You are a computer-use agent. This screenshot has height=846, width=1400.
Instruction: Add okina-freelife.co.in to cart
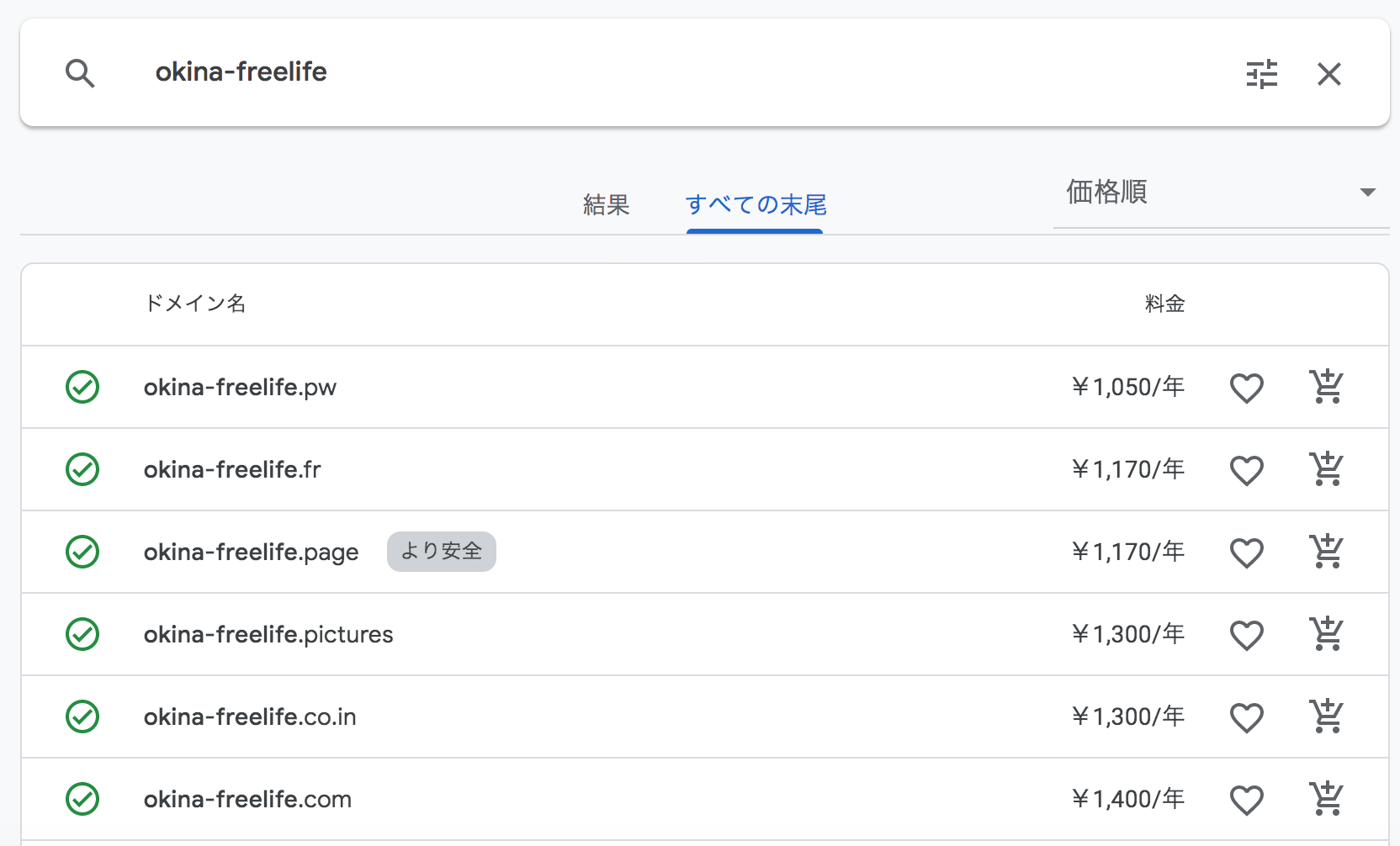1327,716
